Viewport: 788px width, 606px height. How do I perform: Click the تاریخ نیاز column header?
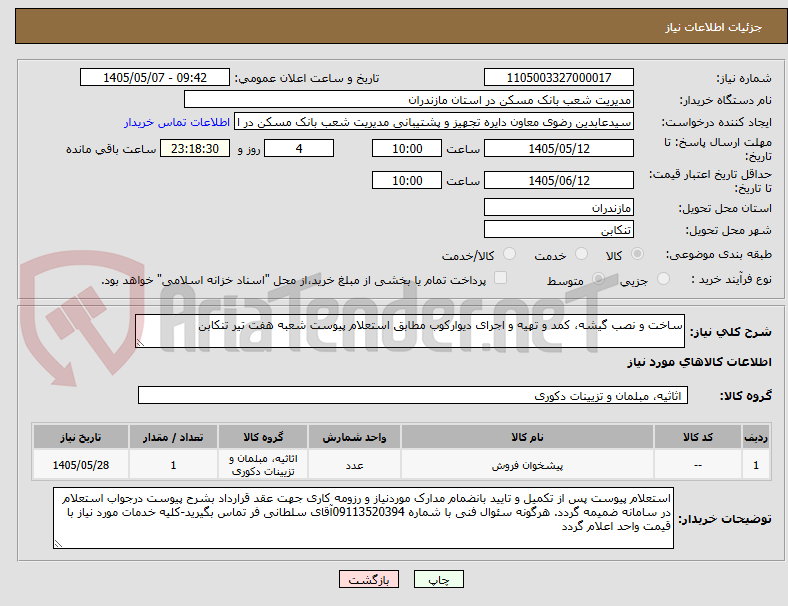tap(81, 437)
